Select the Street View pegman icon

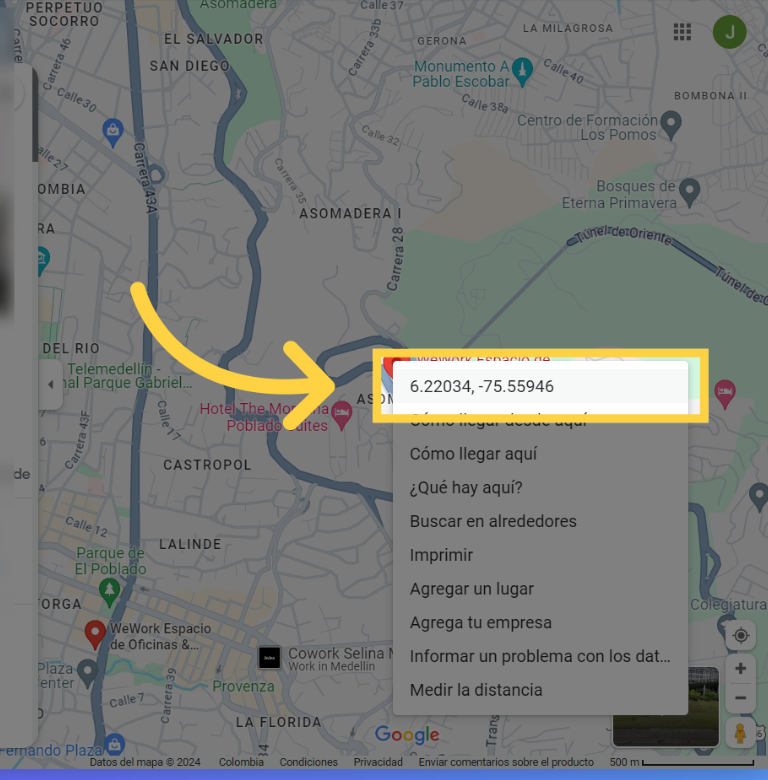740,733
